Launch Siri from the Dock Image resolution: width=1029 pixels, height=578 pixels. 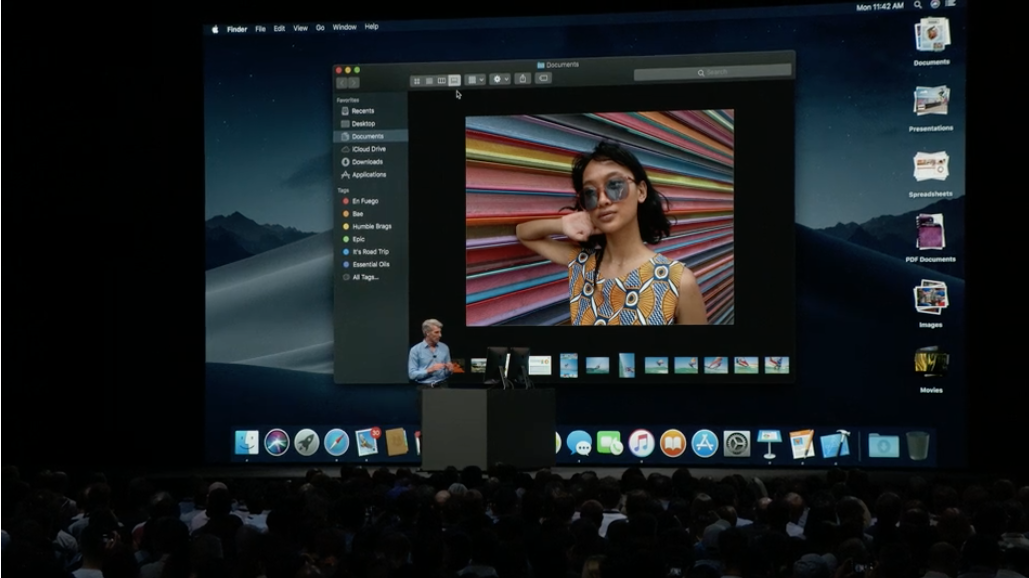(x=277, y=443)
